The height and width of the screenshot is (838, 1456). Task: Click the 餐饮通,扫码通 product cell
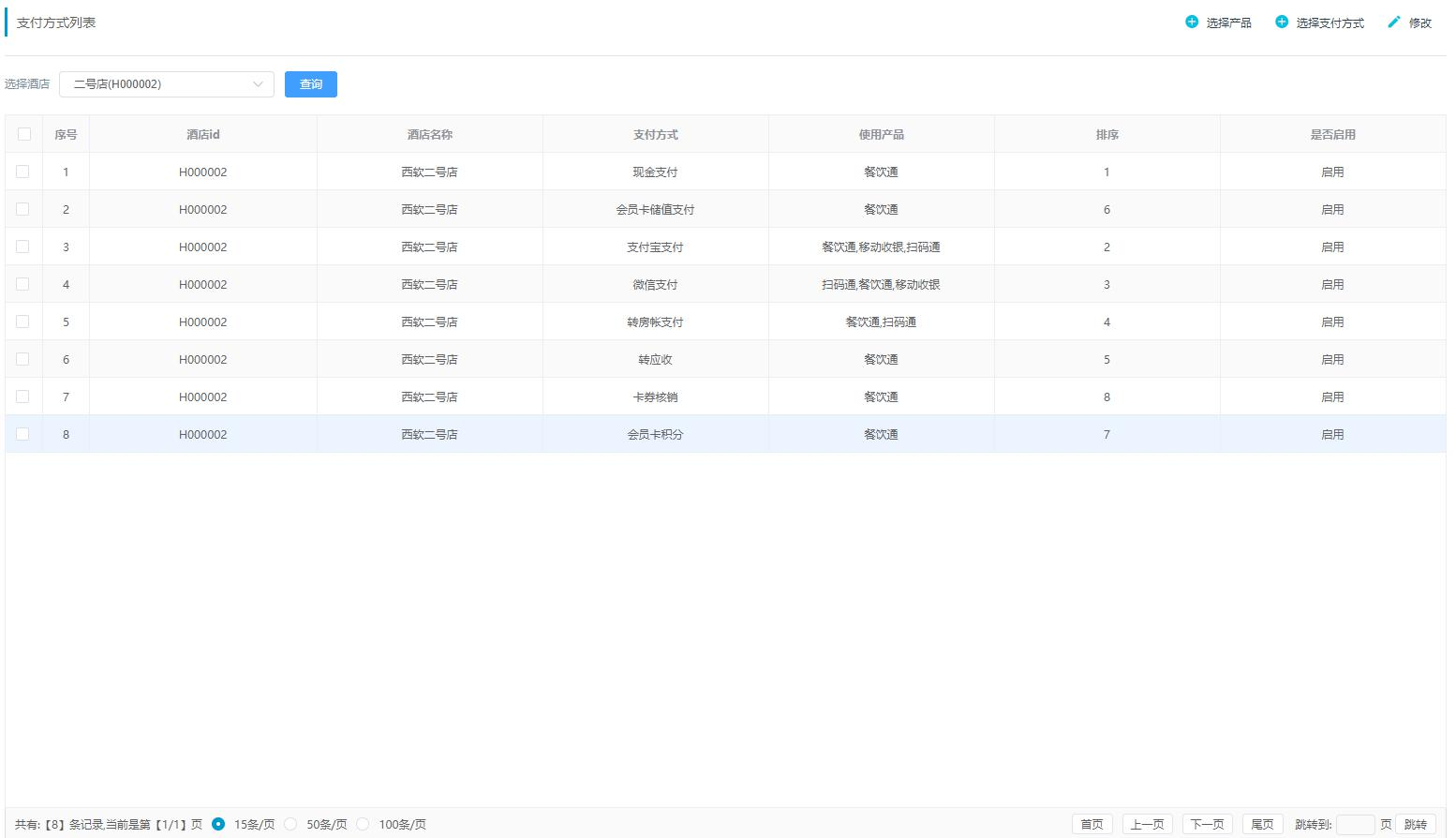[x=881, y=322]
